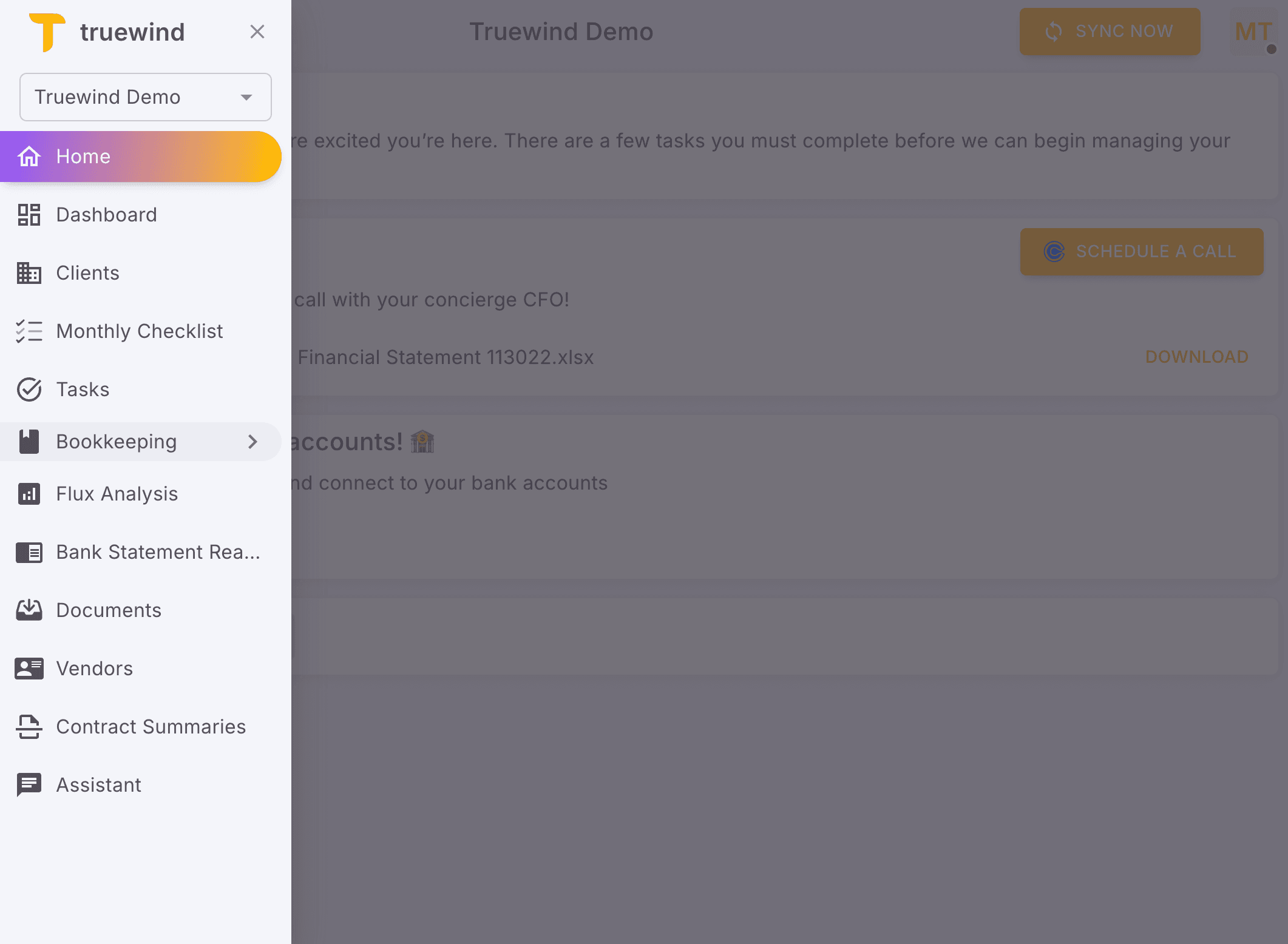
Task: Click the Clients building icon
Action: tap(28, 272)
